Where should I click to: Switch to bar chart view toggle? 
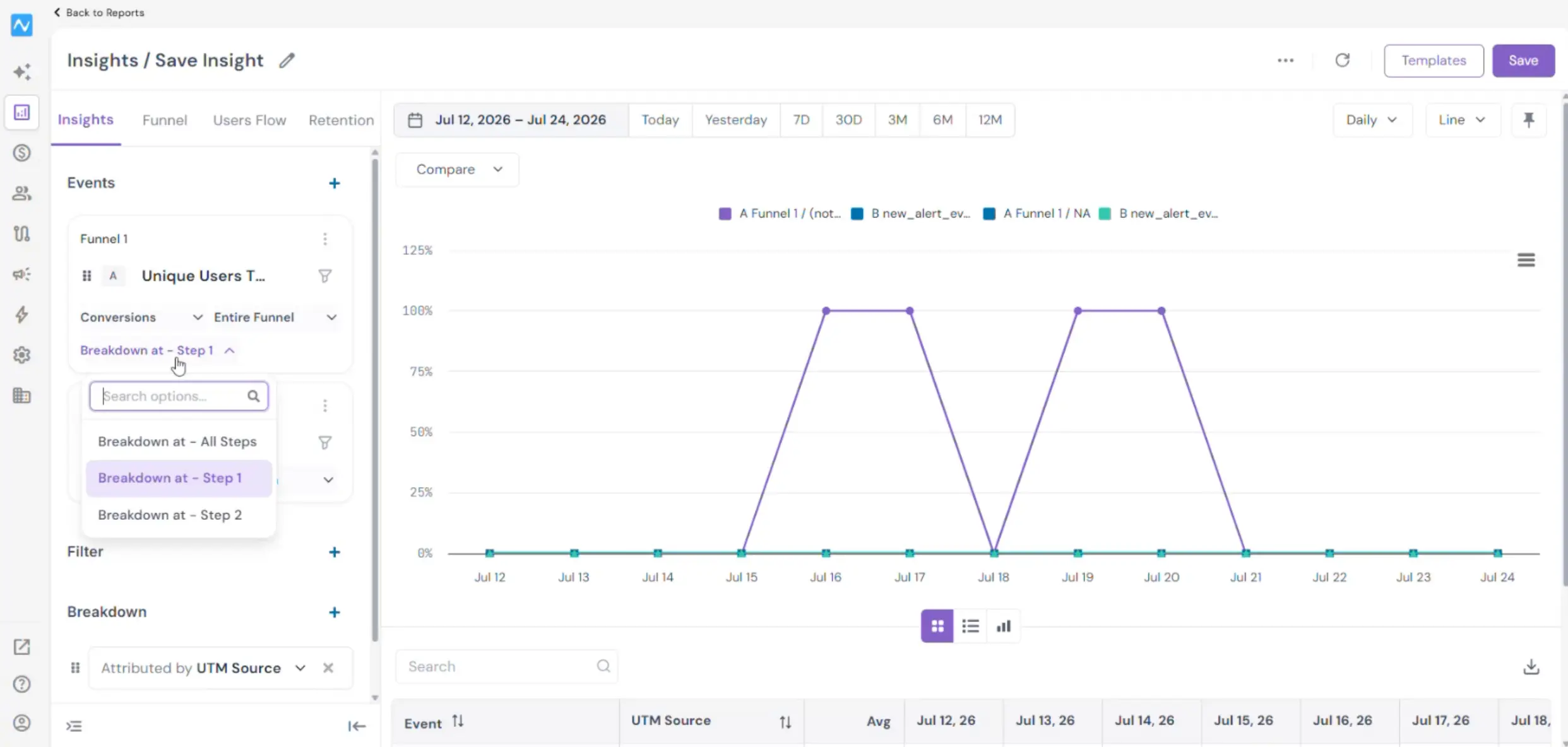1003,626
